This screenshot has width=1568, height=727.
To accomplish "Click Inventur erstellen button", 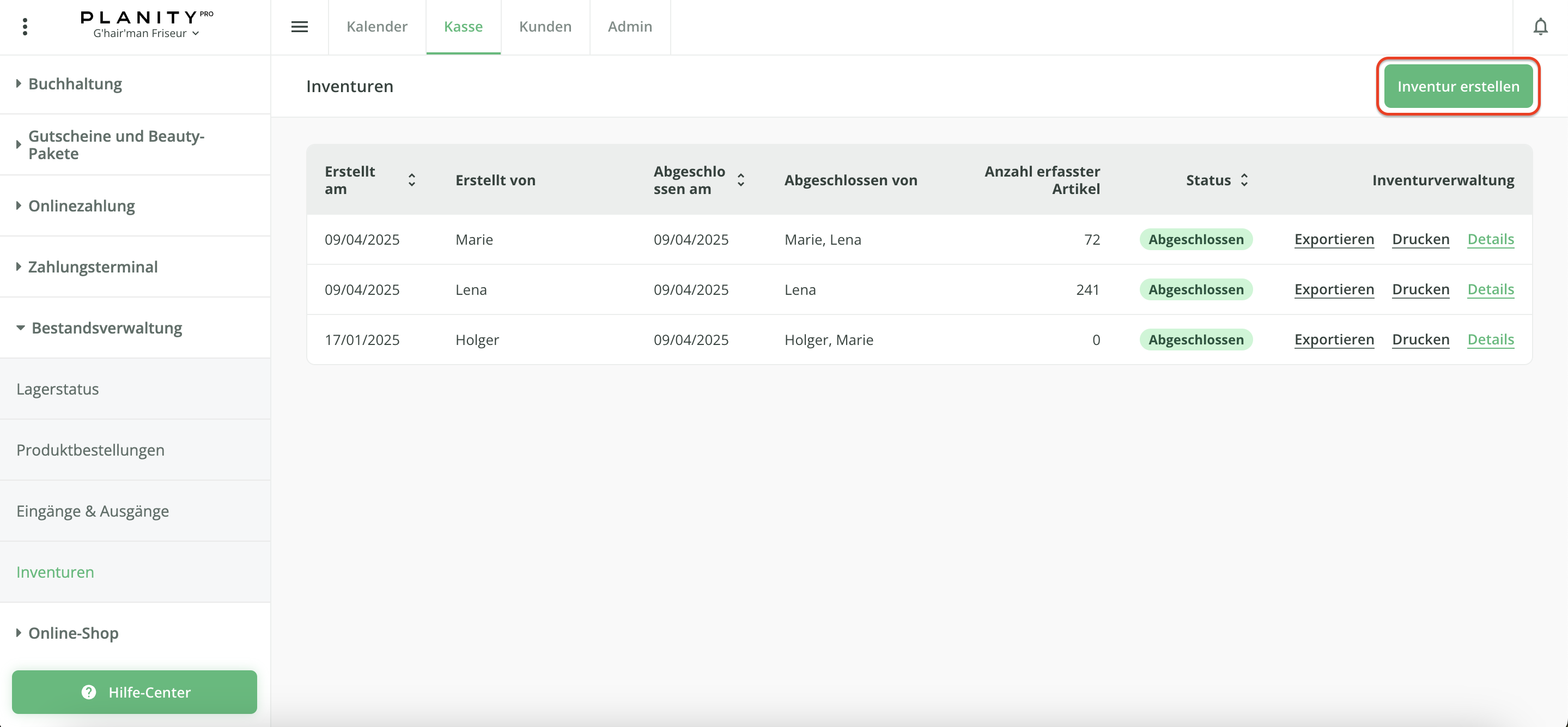I will [x=1458, y=87].
